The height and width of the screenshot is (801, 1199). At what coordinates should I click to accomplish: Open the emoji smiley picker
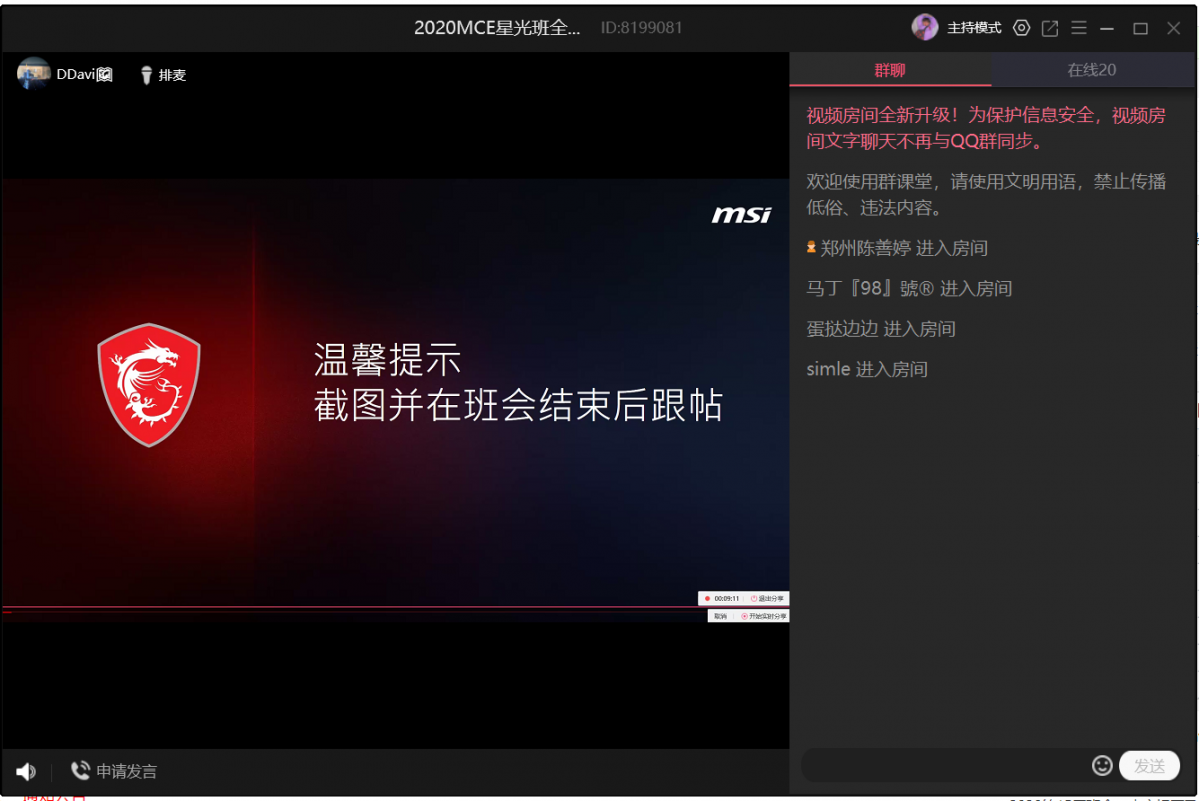(1102, 765)
